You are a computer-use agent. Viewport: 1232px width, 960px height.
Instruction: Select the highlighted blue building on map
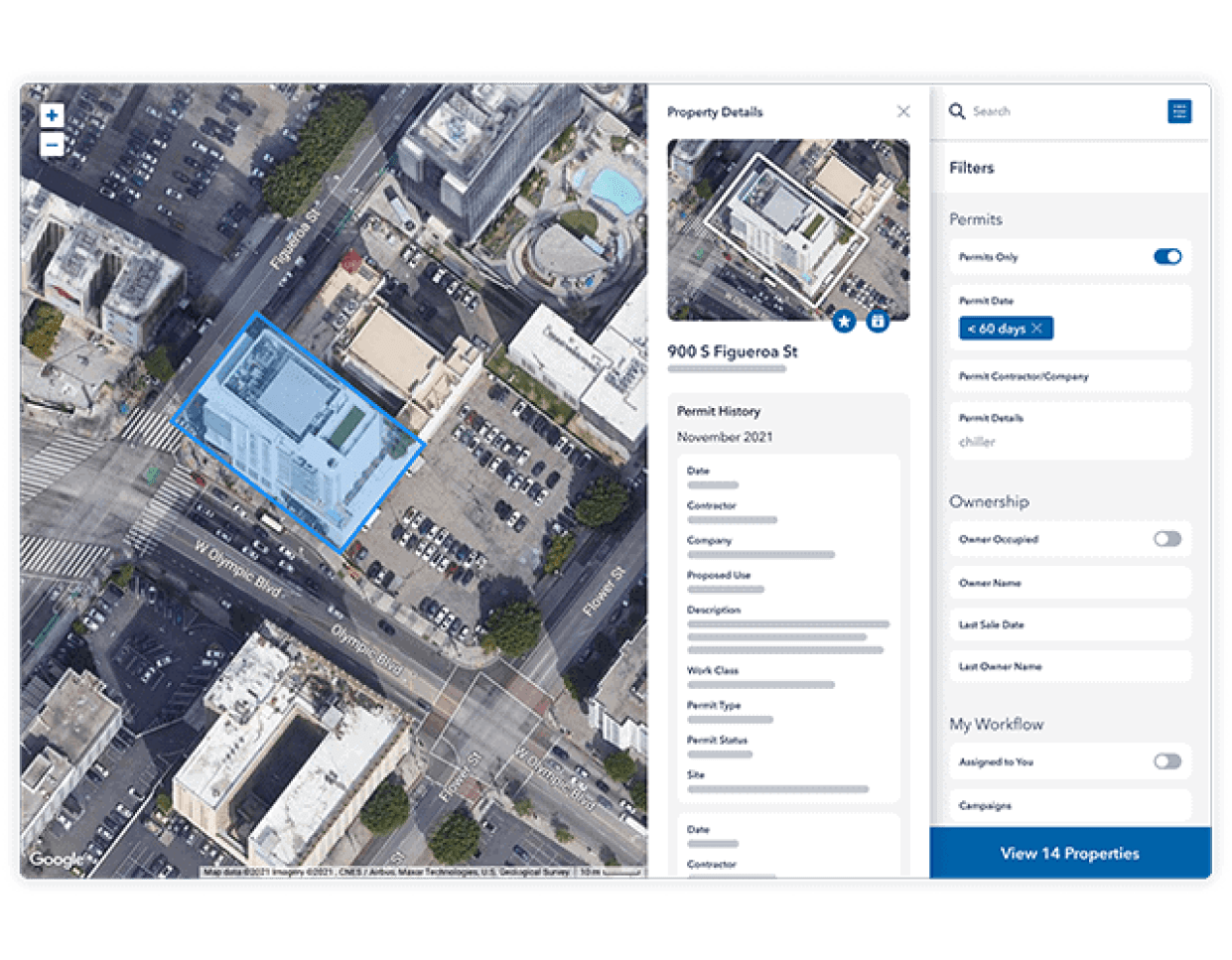coord(298,432)
